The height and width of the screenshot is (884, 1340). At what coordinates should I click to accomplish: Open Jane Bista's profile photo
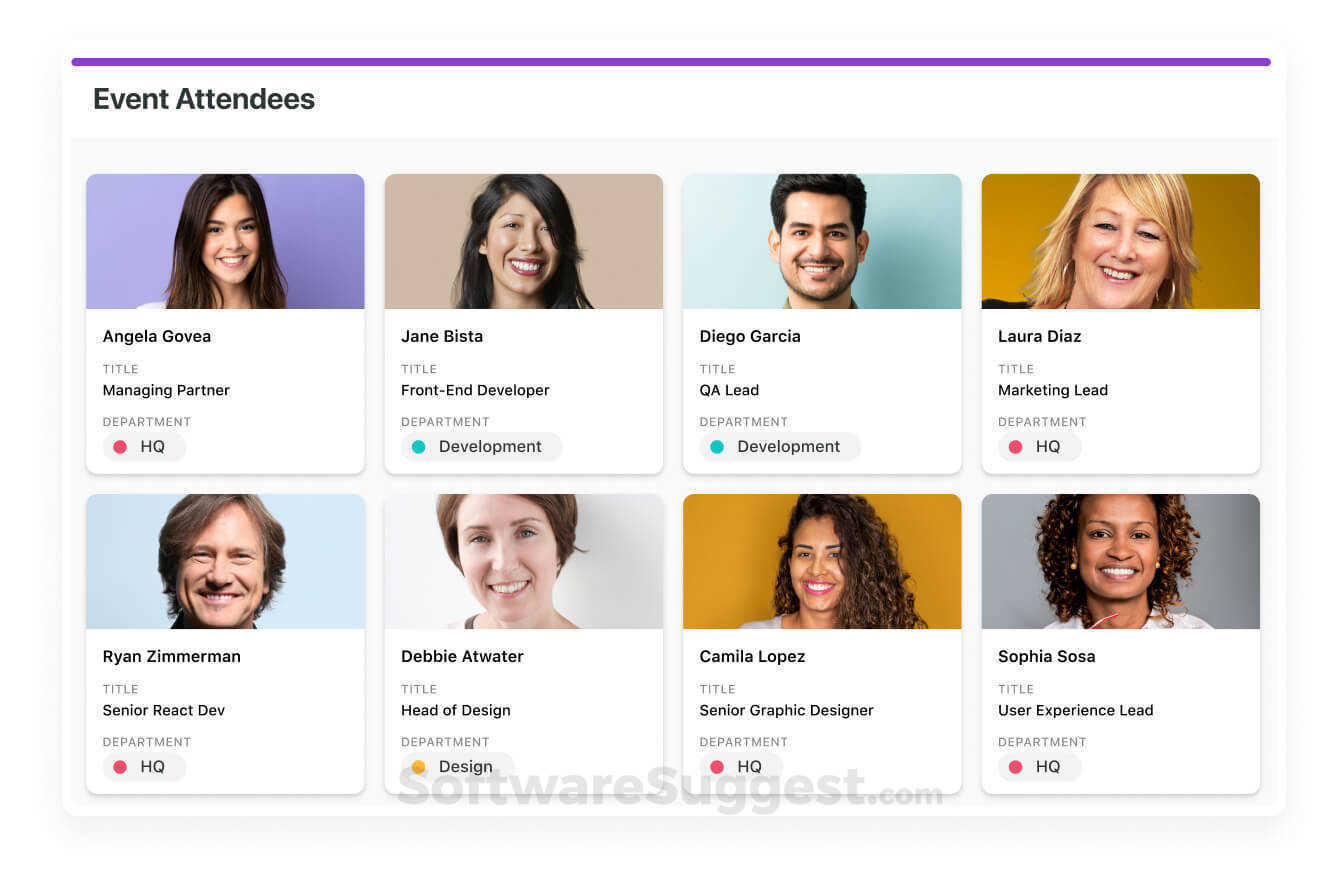pos(523,240)
